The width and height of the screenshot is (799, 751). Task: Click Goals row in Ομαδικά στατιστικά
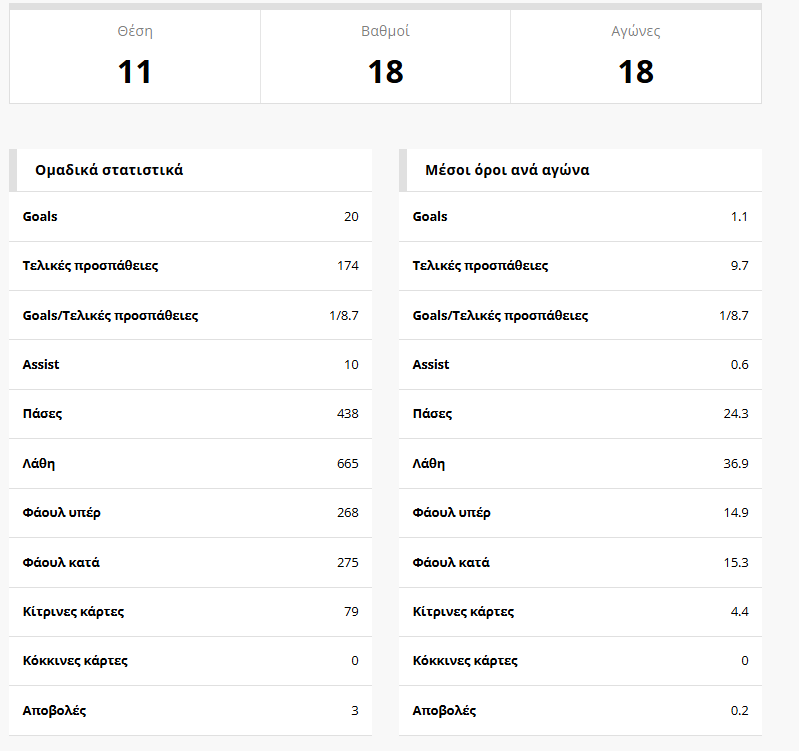tap(190, 217)
